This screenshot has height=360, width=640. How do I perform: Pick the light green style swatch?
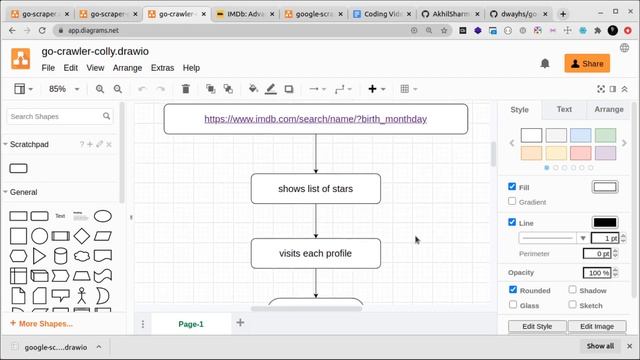(x=605, y=135)
